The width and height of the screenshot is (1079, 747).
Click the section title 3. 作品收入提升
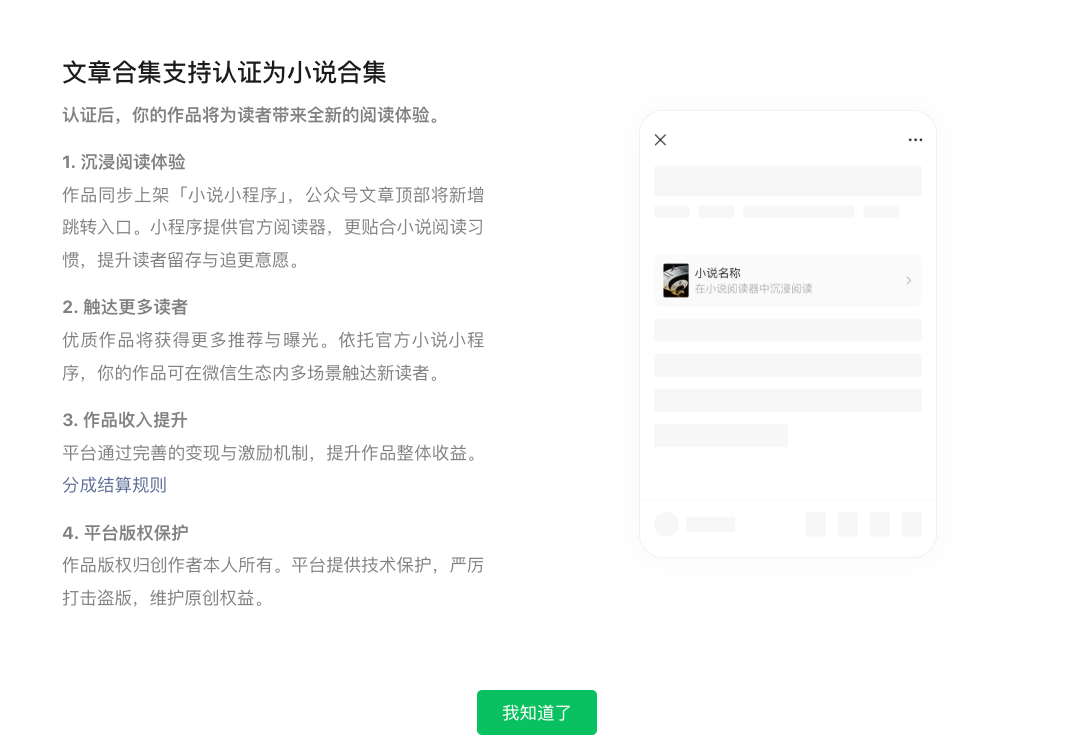125,420
